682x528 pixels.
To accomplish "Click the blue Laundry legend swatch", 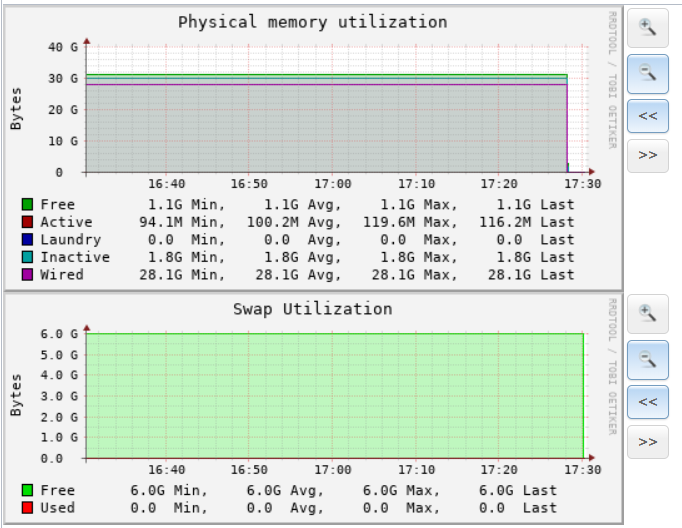I will click(x=27, y=240).
